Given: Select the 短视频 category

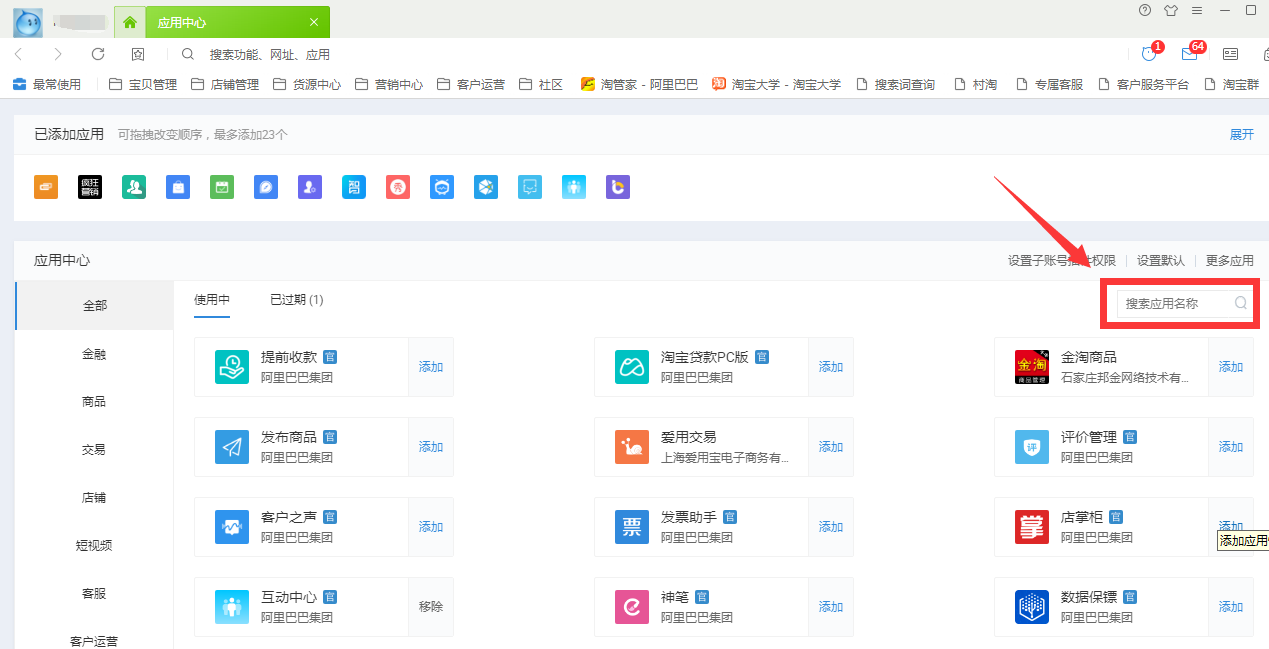Looking at the screenshot, I should pyautogui.click(x=95, y=546).
